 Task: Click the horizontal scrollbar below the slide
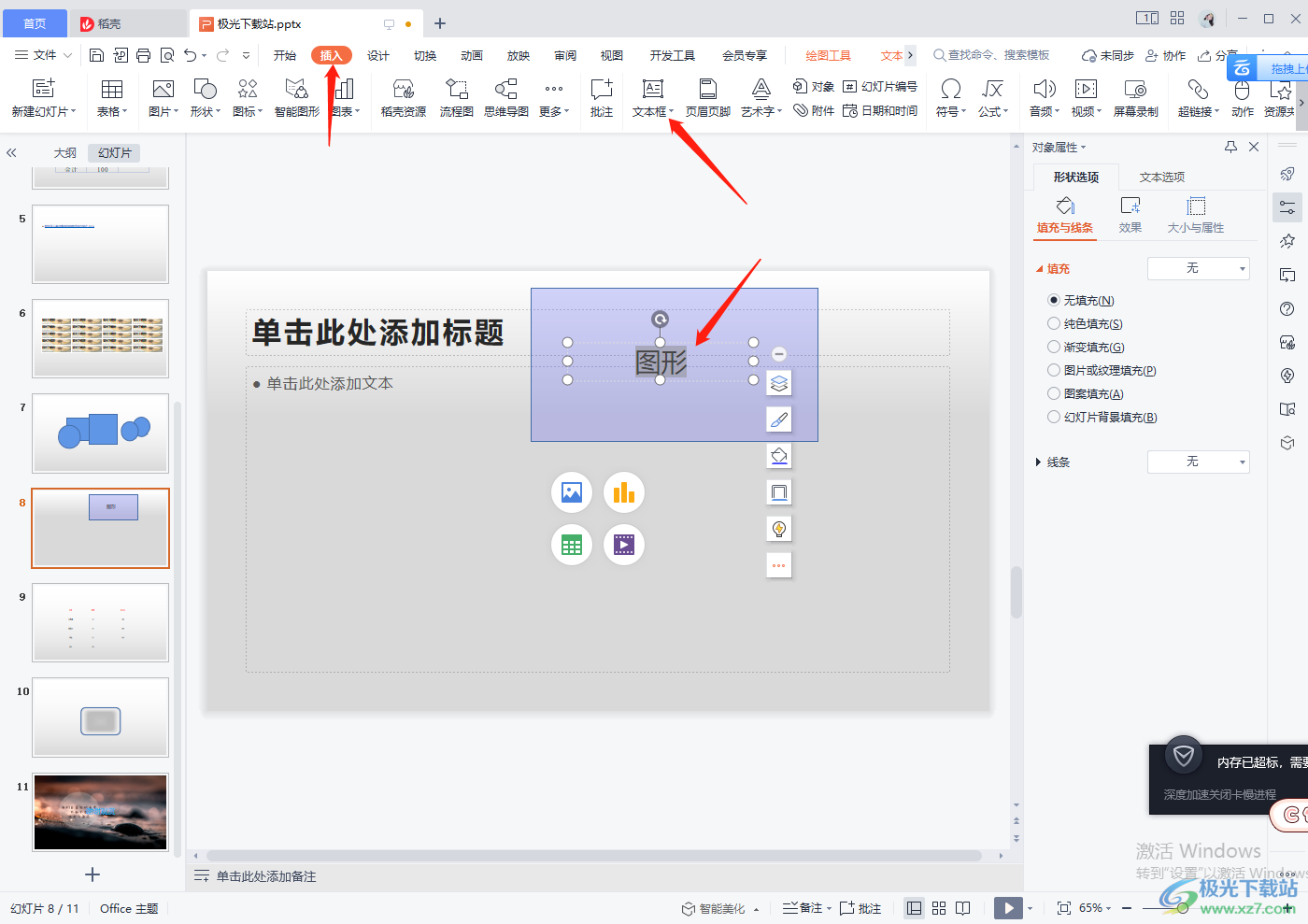(x=594, y=856)
